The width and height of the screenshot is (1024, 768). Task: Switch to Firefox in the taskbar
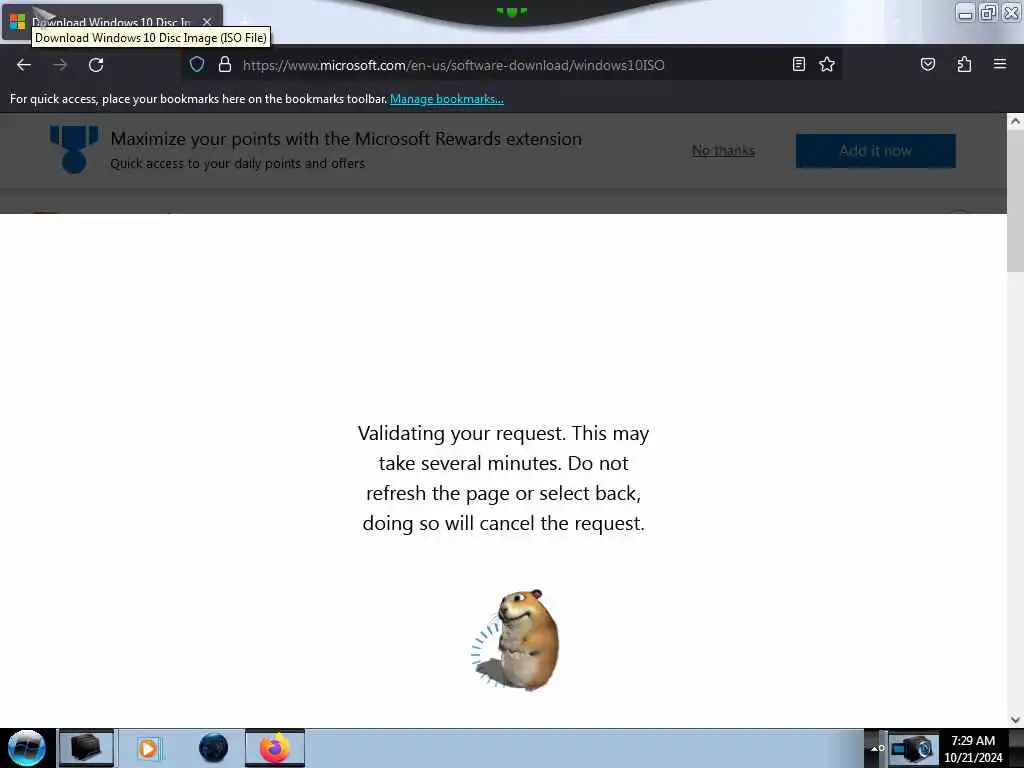(275, 748)
